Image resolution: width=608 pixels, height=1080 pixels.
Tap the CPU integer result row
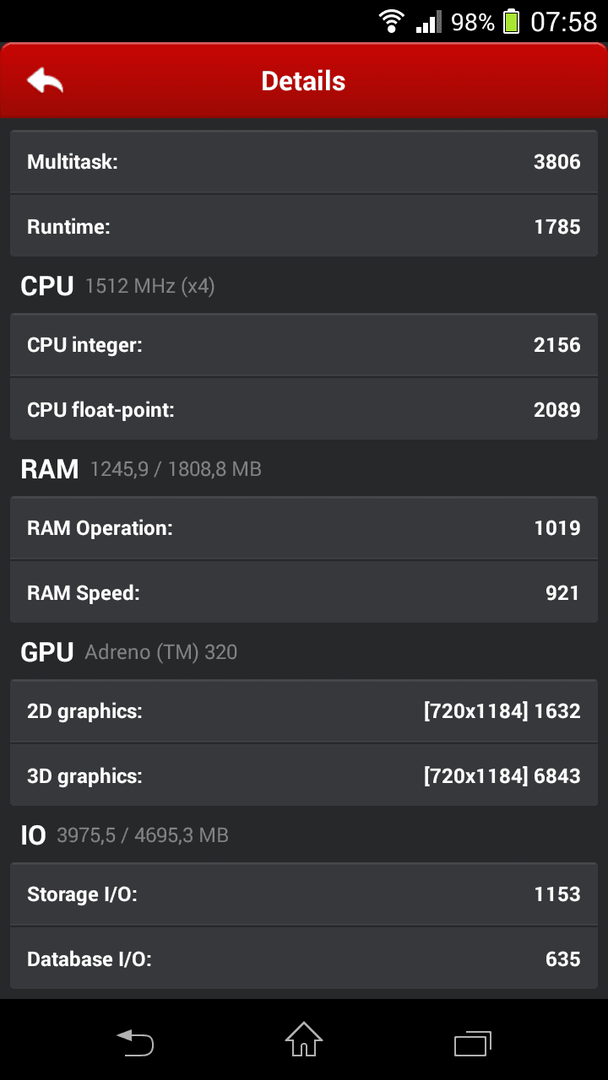pyautogui.click(x=304, y=345)
